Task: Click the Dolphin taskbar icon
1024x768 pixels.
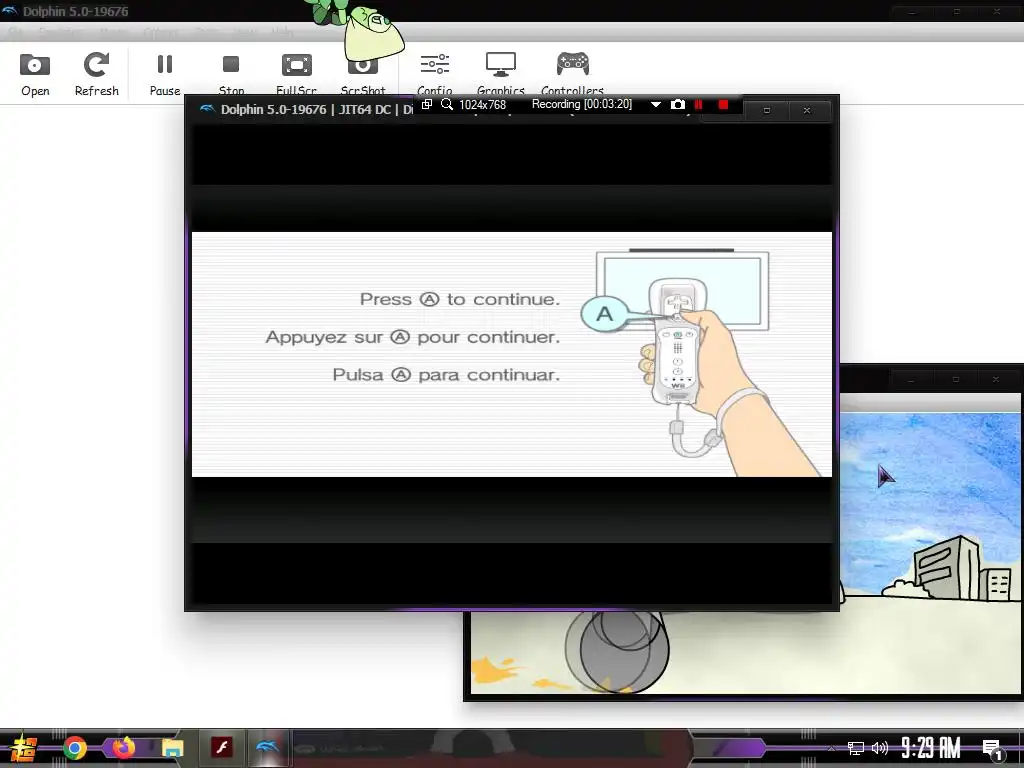Action: [267, 747]
